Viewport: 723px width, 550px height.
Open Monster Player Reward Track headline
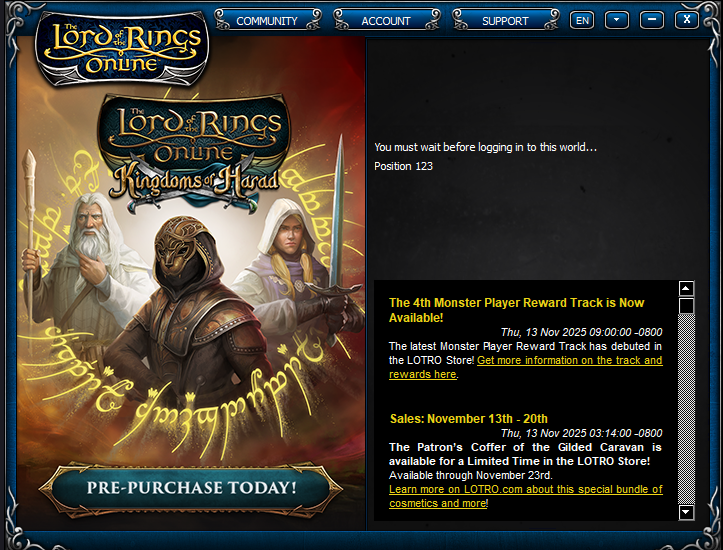tap(516, 310)
